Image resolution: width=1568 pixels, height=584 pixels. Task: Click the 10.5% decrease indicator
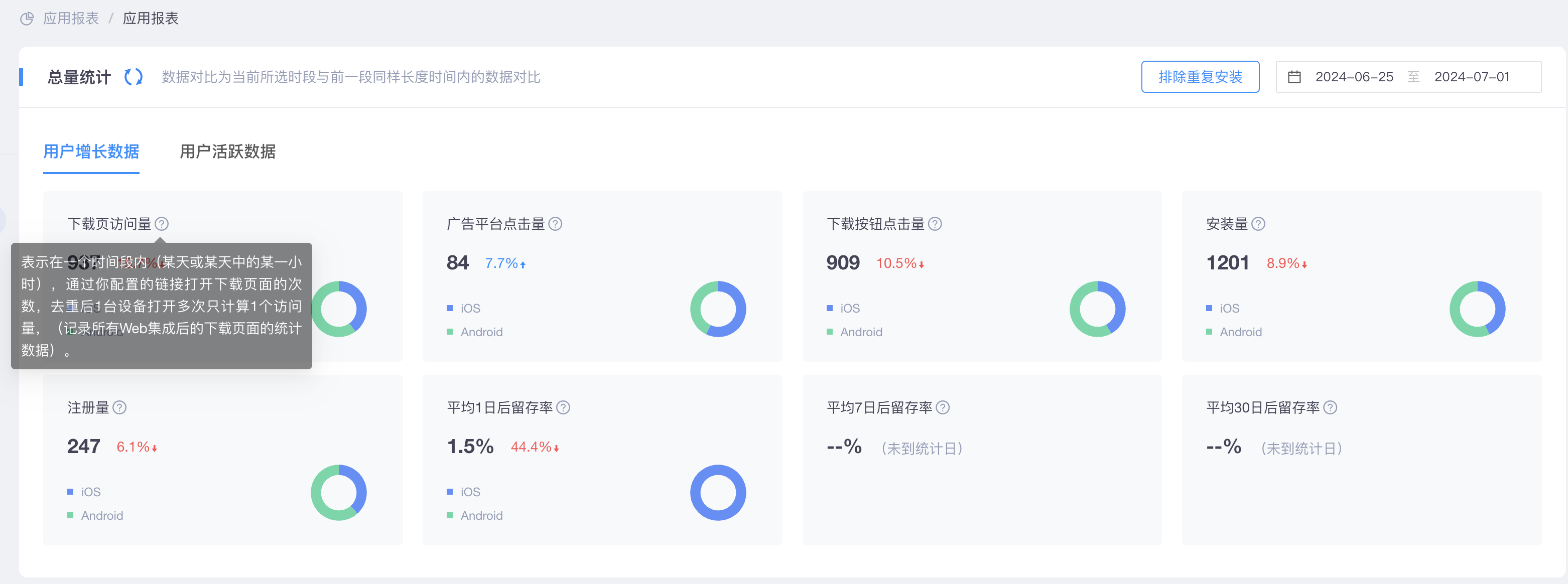(900, 263)
